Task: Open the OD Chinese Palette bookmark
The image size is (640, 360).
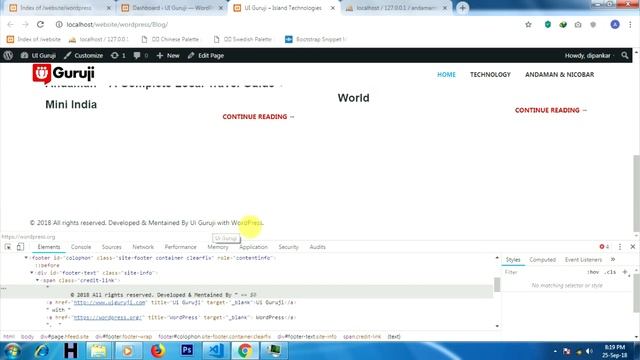Action: 171,39
